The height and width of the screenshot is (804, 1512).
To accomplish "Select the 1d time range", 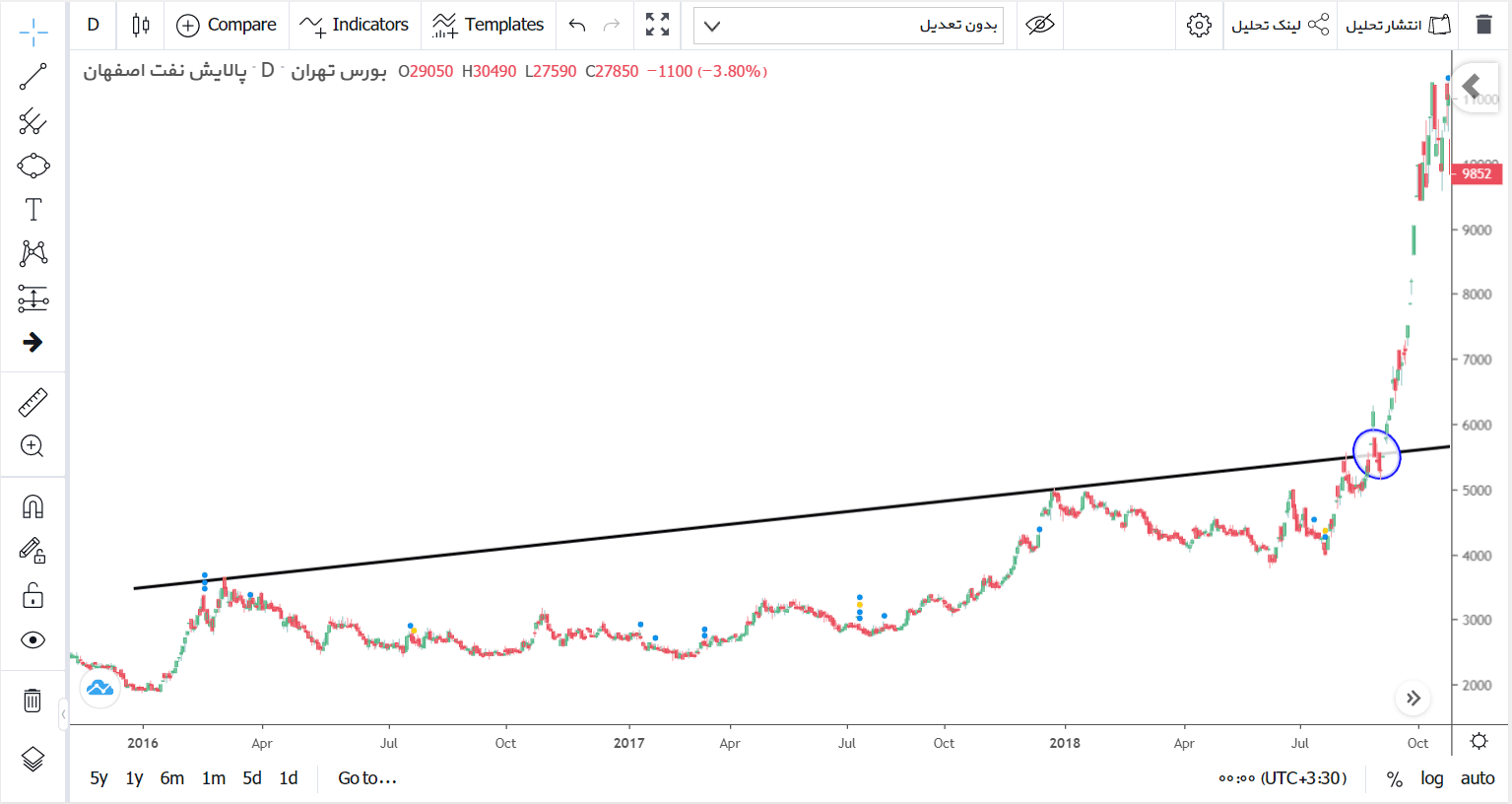I will 289,778.
